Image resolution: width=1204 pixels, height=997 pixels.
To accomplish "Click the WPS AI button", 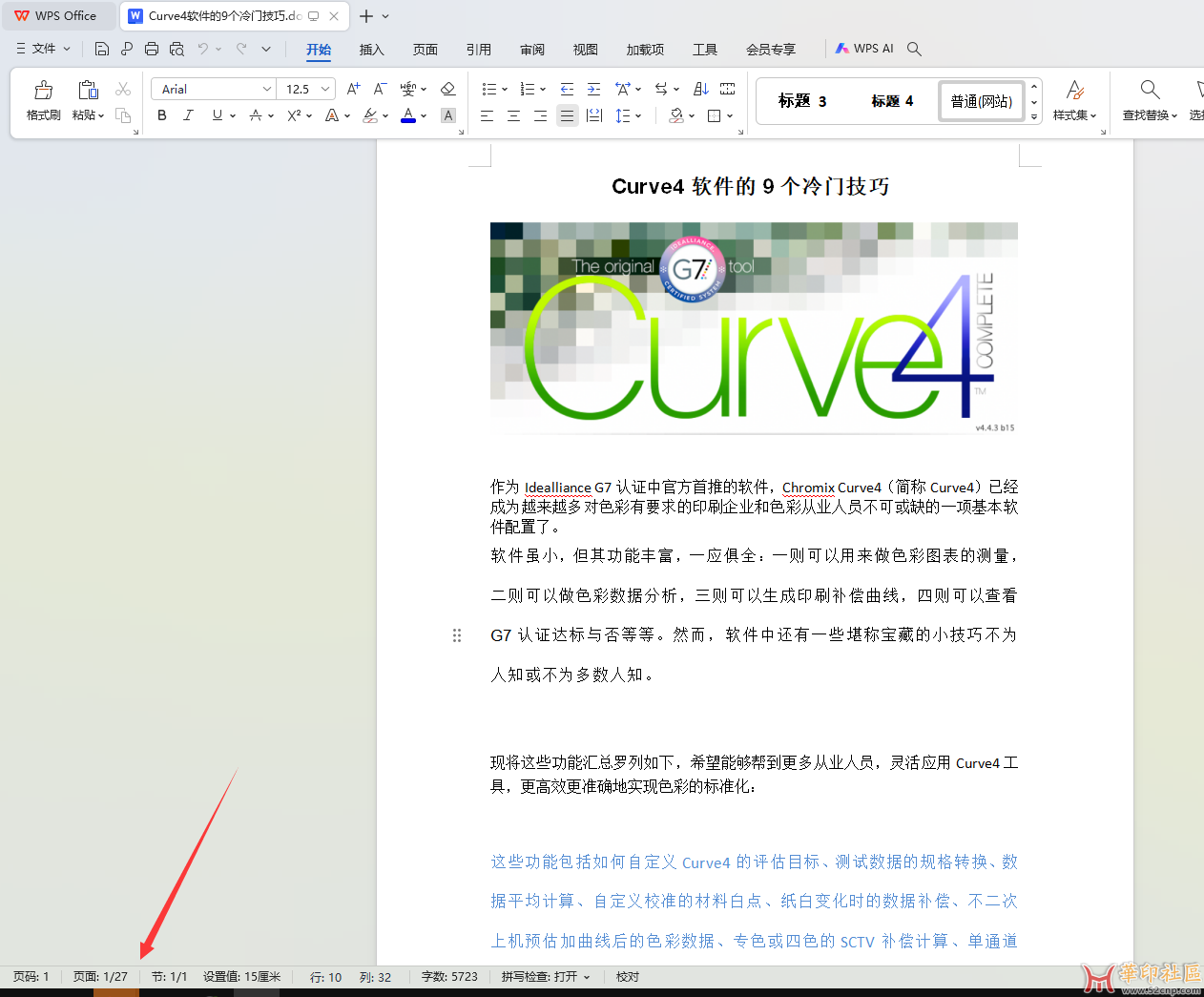I will [864, 49].
